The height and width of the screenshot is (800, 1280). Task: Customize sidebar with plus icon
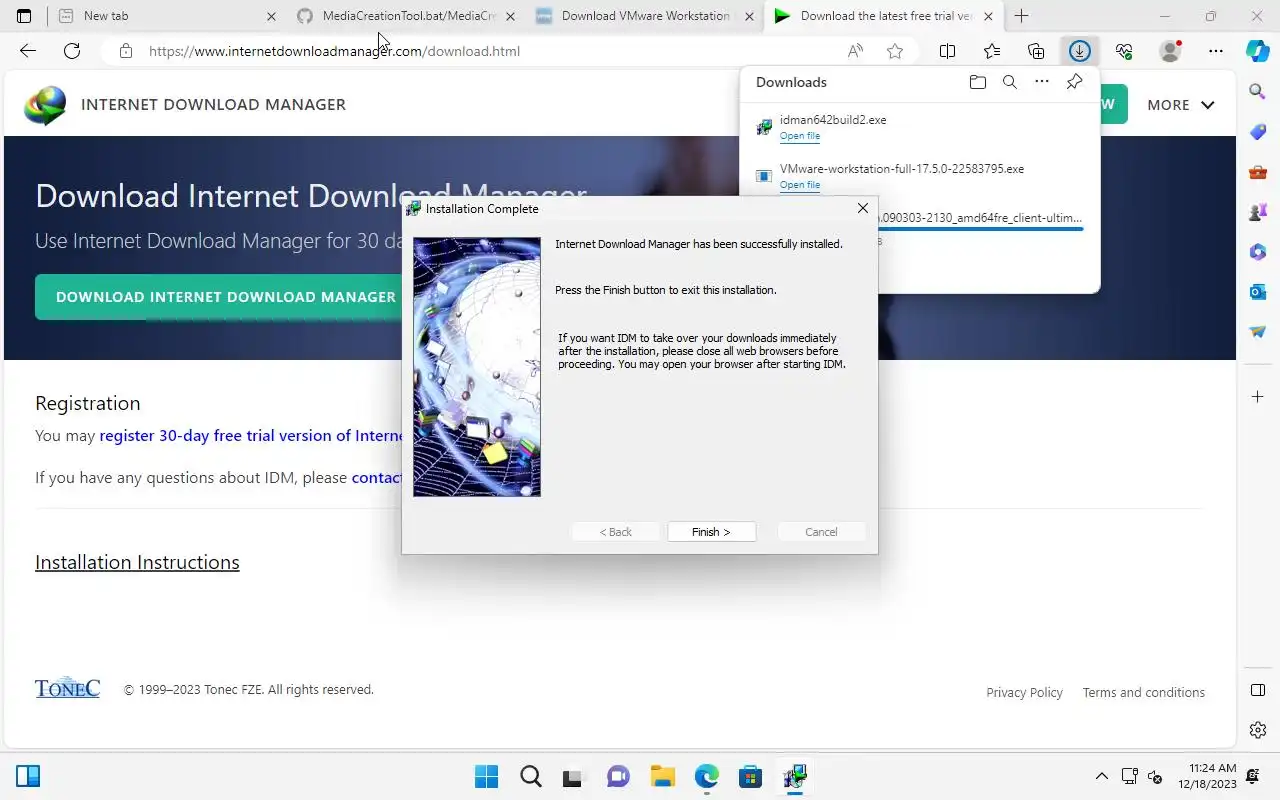tap(1258, 397)
